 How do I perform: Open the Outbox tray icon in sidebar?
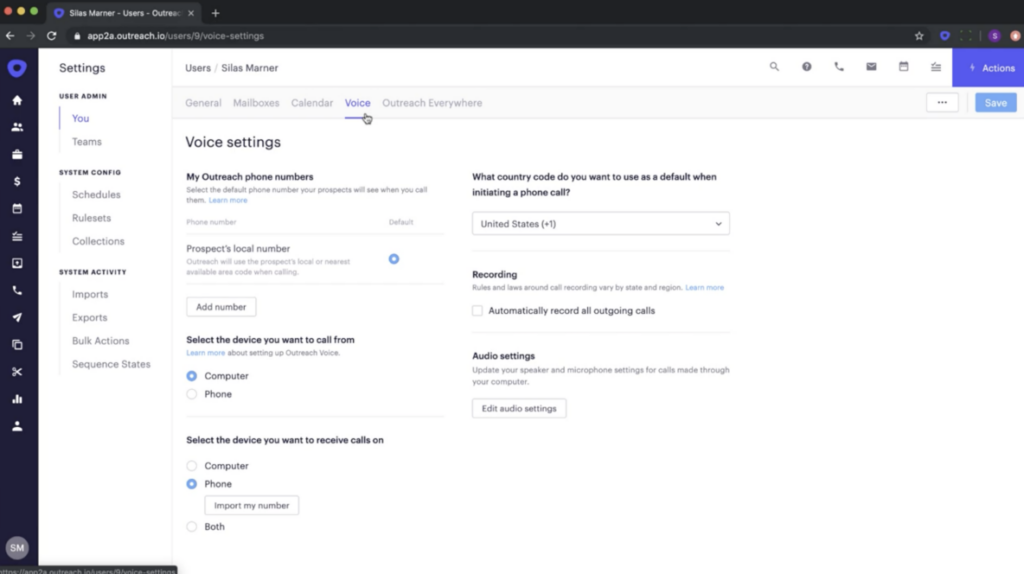pyautogui.click(x=17, y=263)
